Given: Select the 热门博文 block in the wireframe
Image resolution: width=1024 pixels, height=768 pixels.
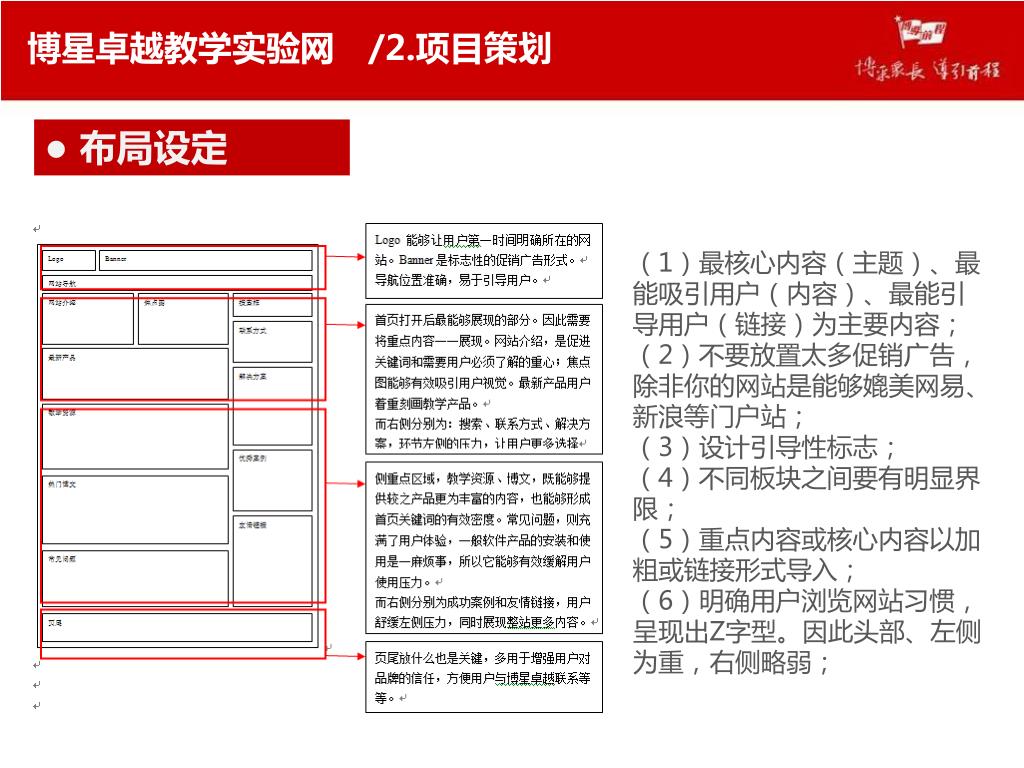Looking at the screenshot, I should [135, 509].
